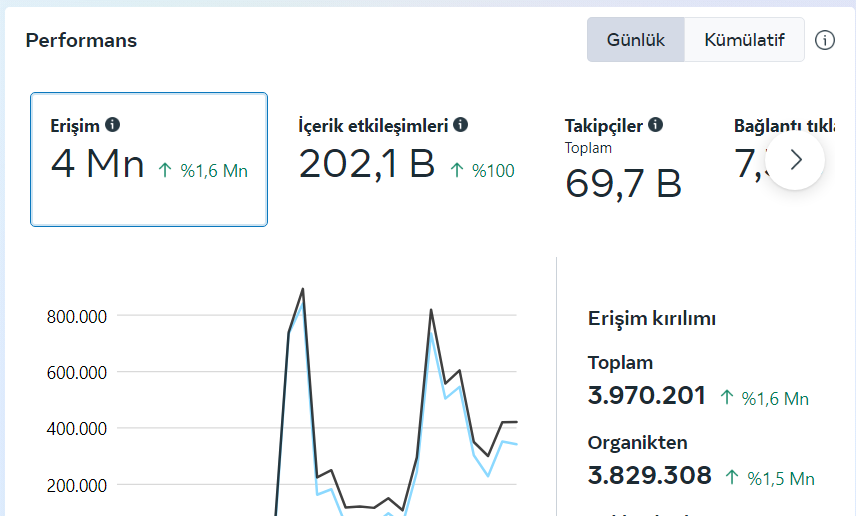This screenshot has height=516, width=856.
Task: Click the info icon beside Erişim
Action: coord(112,124)
